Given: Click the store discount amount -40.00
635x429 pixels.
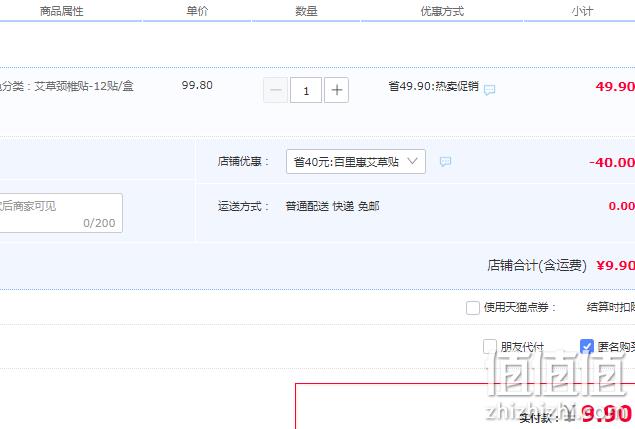Looking at the screenshot, I should 612,162.
